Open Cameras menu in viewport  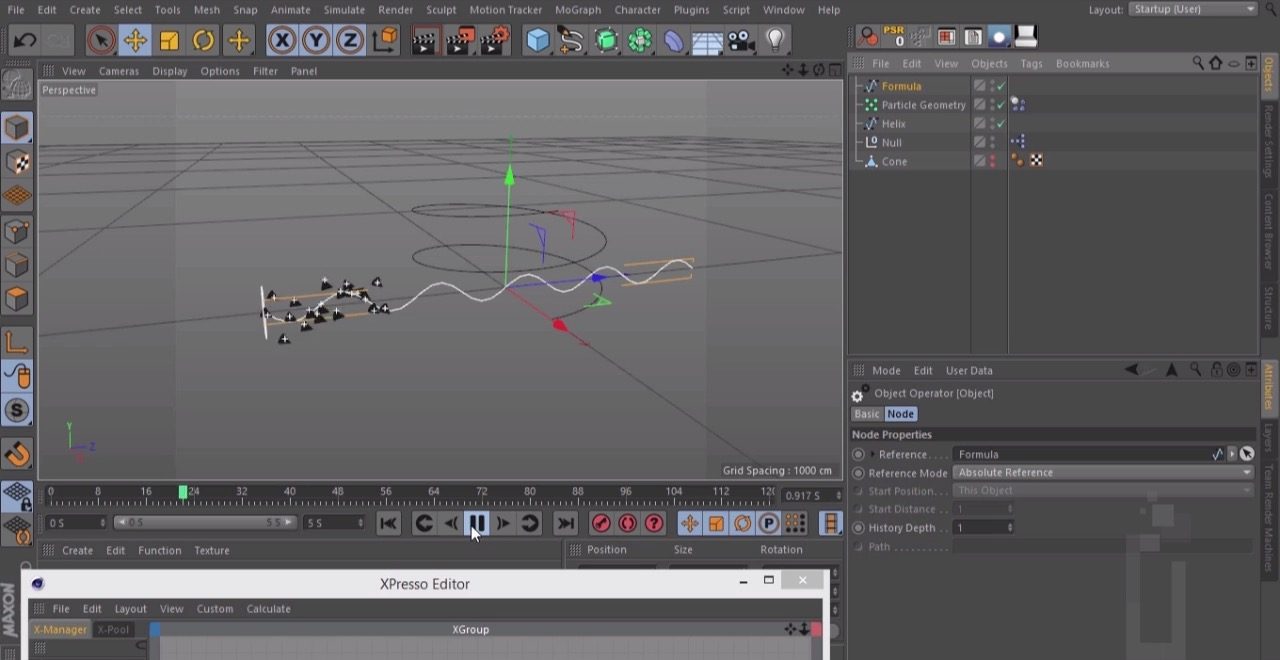pyautogui.click(x=119, y=71)
